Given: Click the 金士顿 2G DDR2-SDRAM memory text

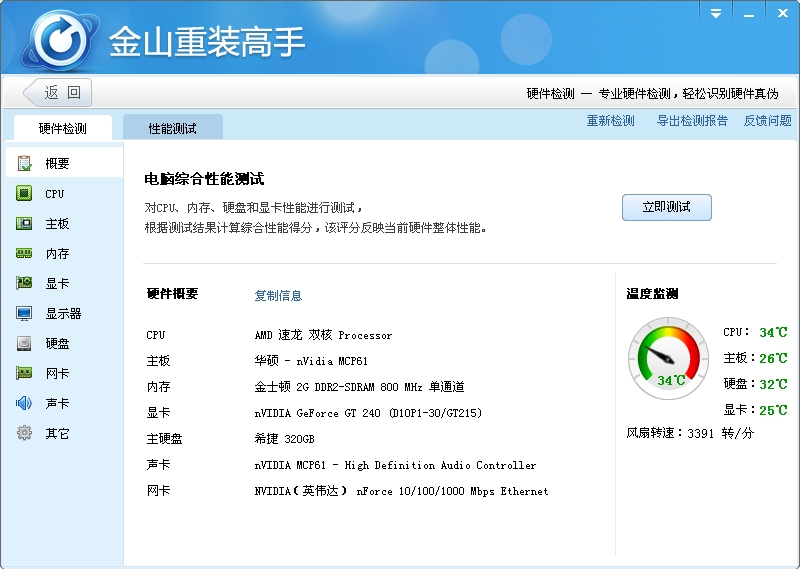Looking at the screenshot, I should [x=359, y=387].
